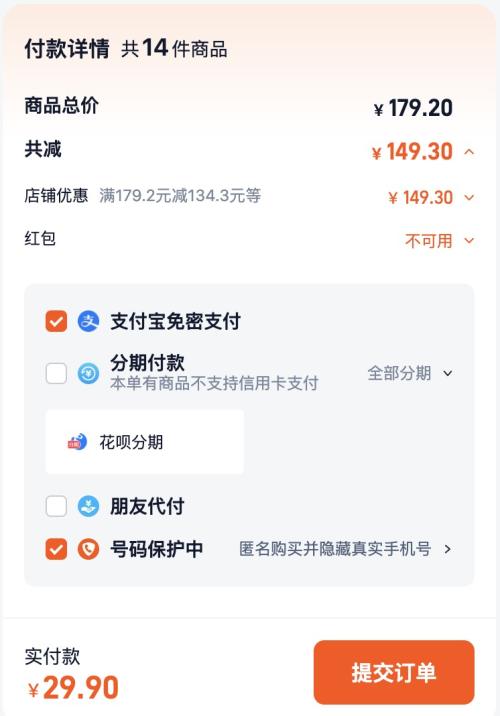Select the 花呗分期 option card
The width and height of the screenshot is (500, 716).
click(144, 442)
